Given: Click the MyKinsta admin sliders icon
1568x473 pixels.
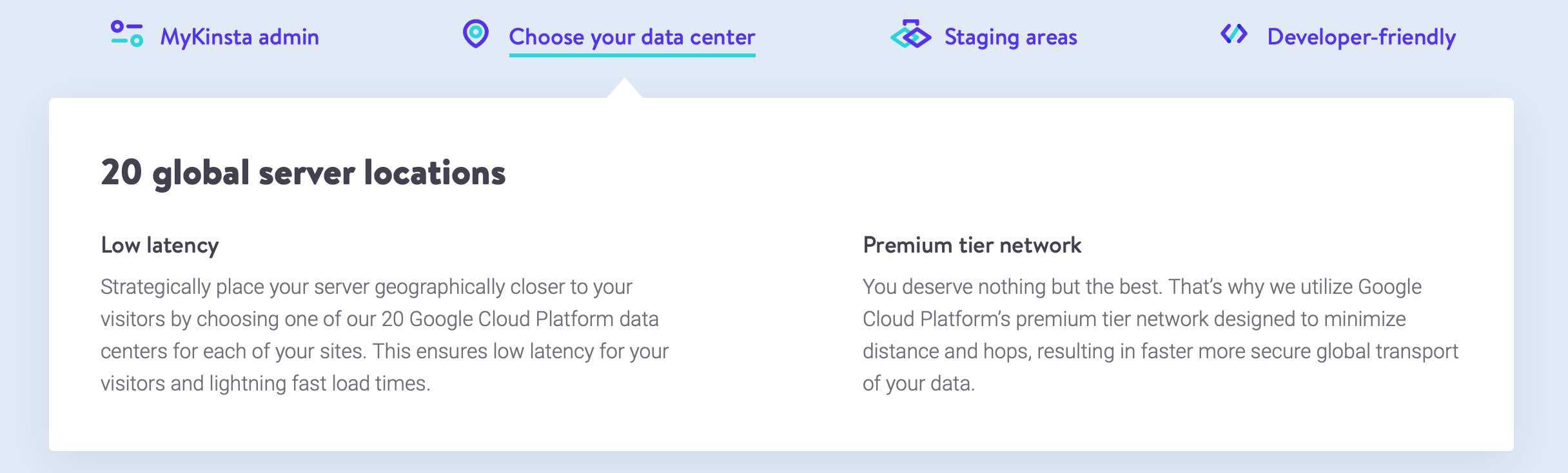Looking at the screenshot, I should pos(127,34).
